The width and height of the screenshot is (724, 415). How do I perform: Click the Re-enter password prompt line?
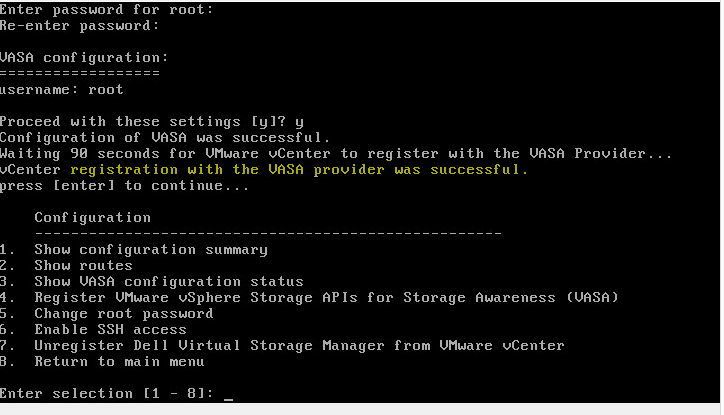[x=80, y=25]
